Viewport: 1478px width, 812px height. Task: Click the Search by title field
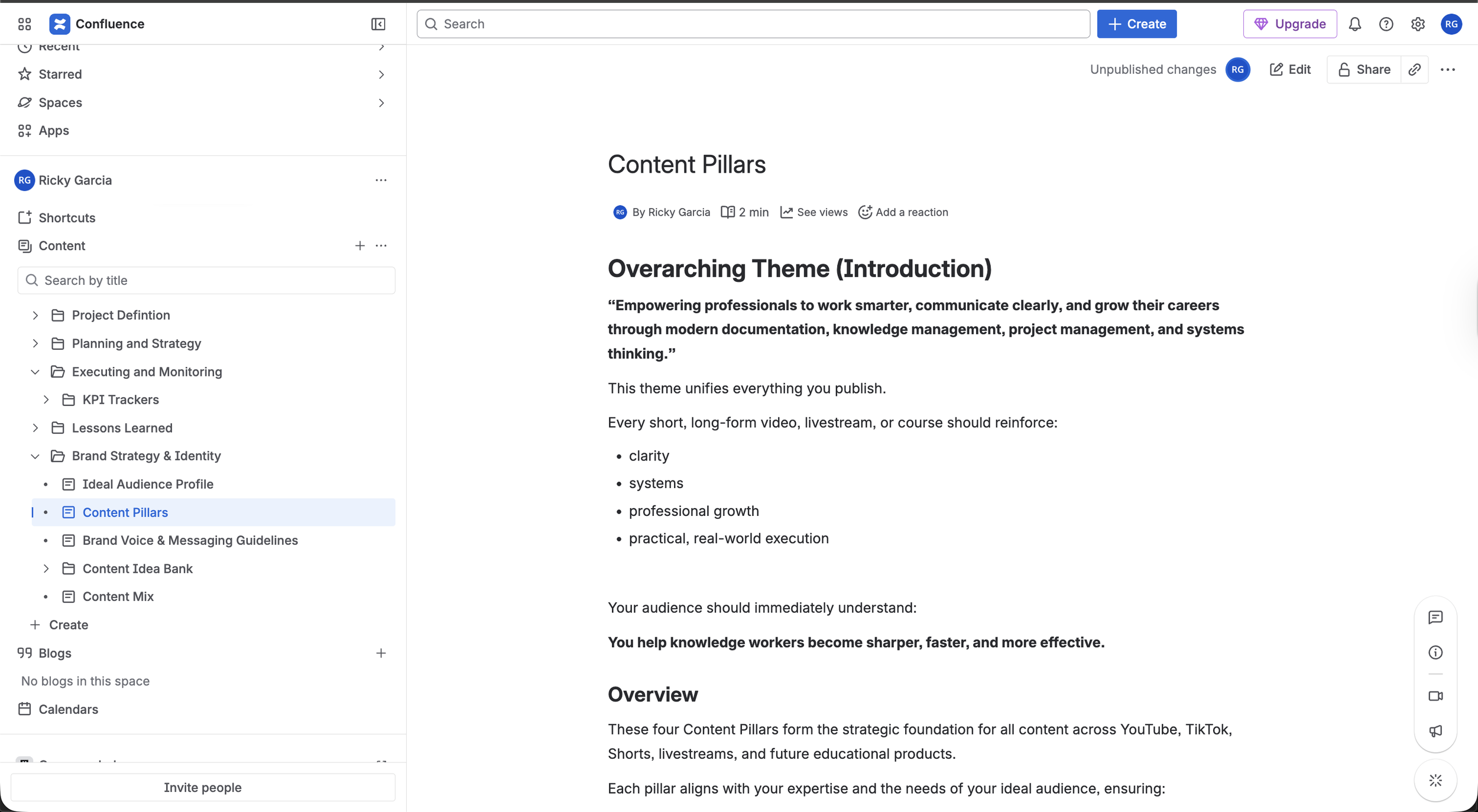point(206,280)
